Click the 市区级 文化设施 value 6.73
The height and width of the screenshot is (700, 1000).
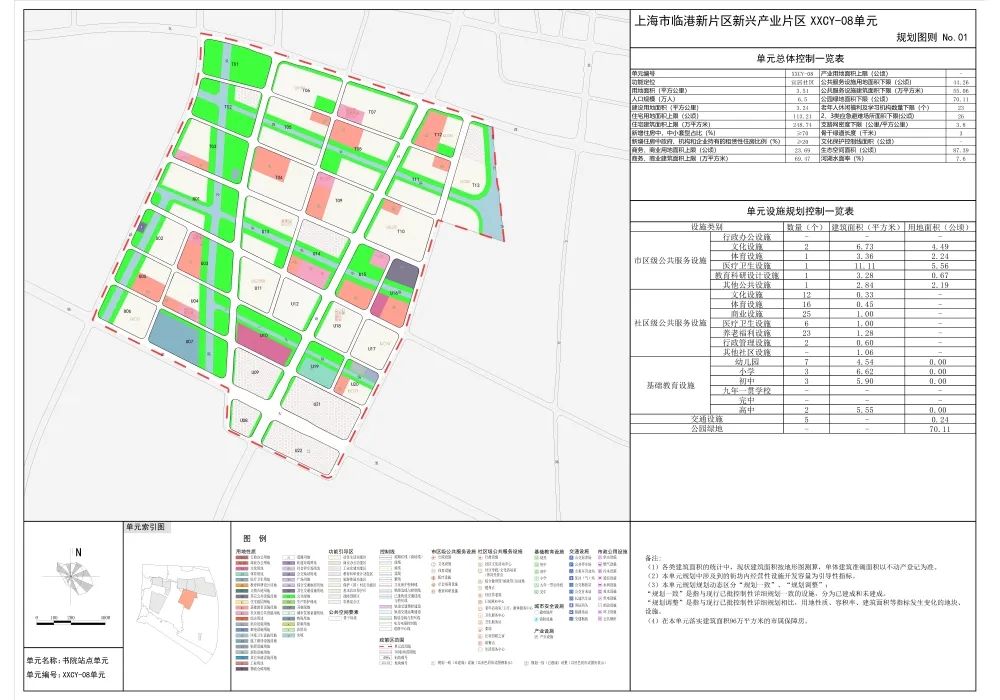tap(865, 247)
